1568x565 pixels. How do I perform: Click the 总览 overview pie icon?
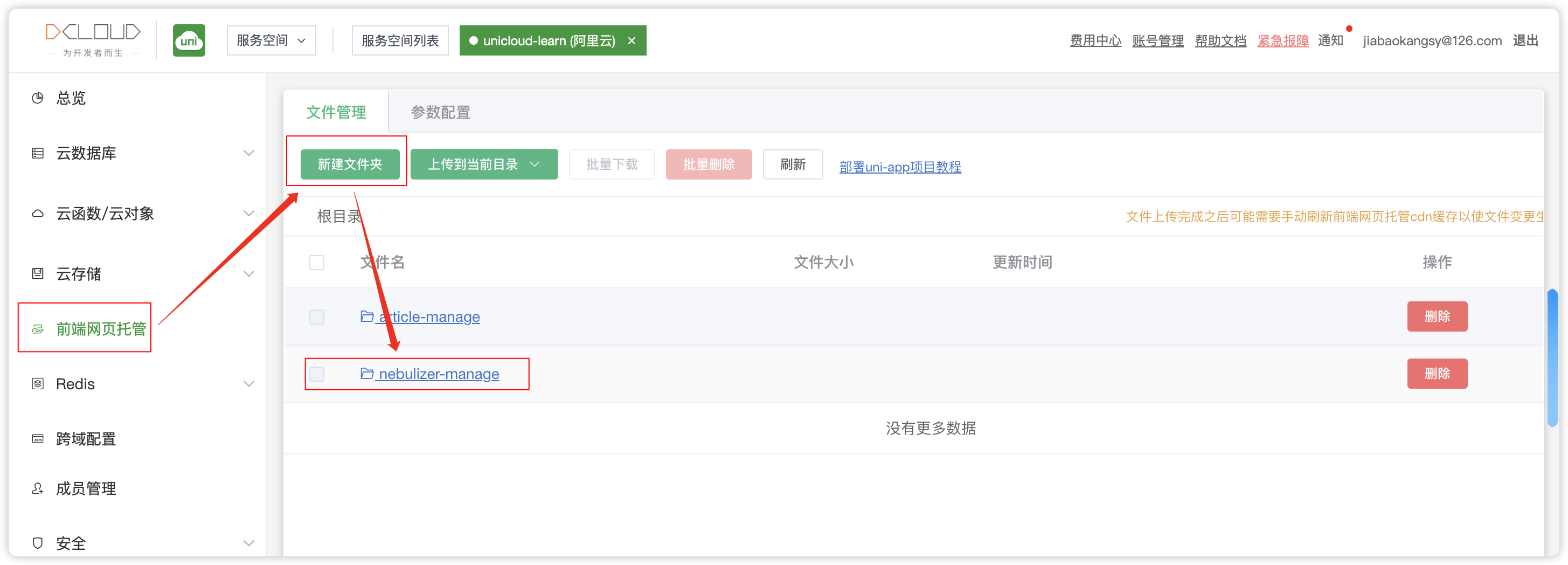click(x=38, y=98)
